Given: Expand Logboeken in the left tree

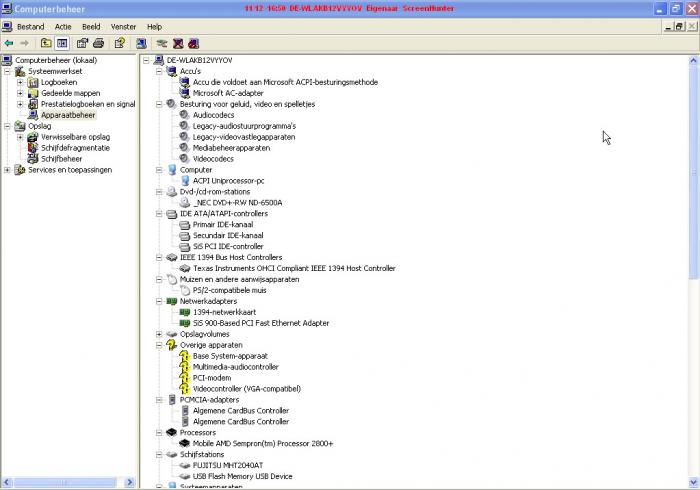Looking at the screenshot, I should pos(20,82).
